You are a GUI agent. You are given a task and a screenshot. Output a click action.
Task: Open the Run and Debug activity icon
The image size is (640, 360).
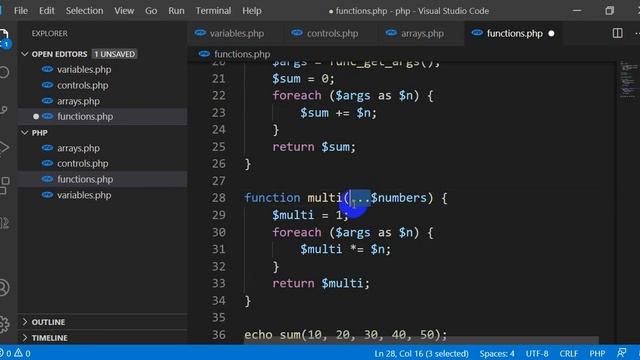(4, 148)
